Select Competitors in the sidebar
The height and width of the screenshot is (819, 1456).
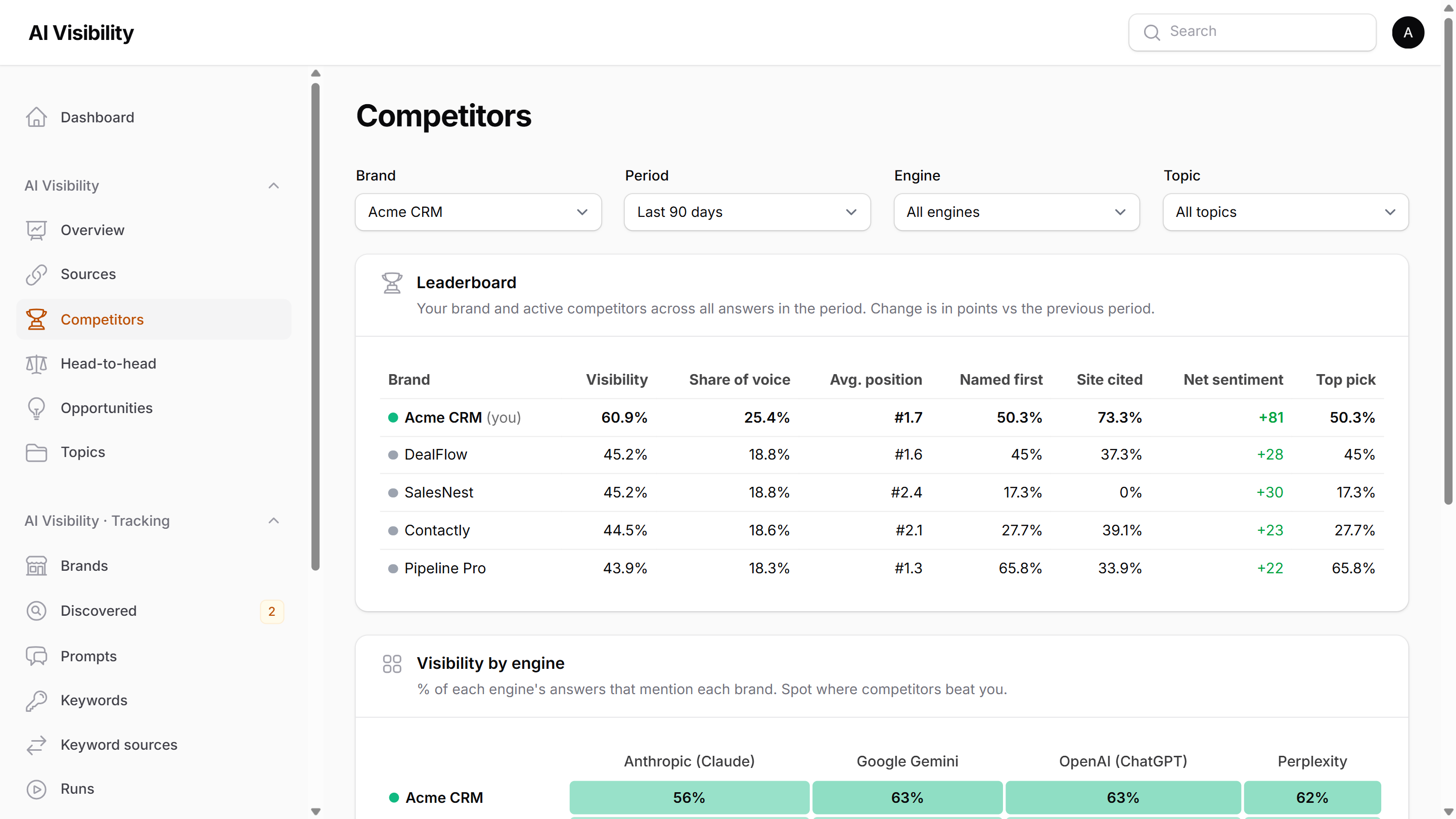click(x=154, y=320)
